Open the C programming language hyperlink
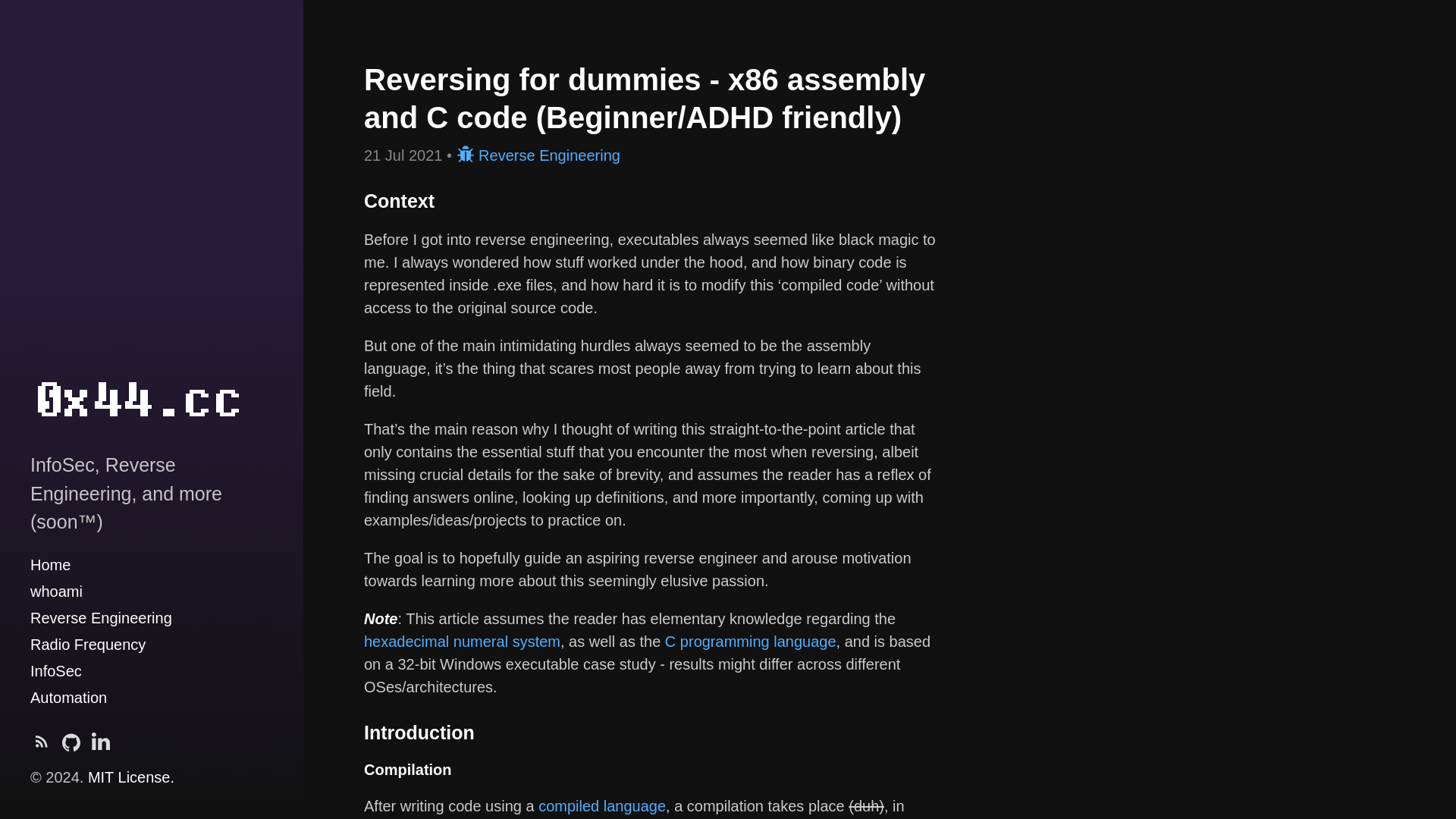Viewport: 1456px width, 819px height. pyautogui.click(x=750, y=641)
